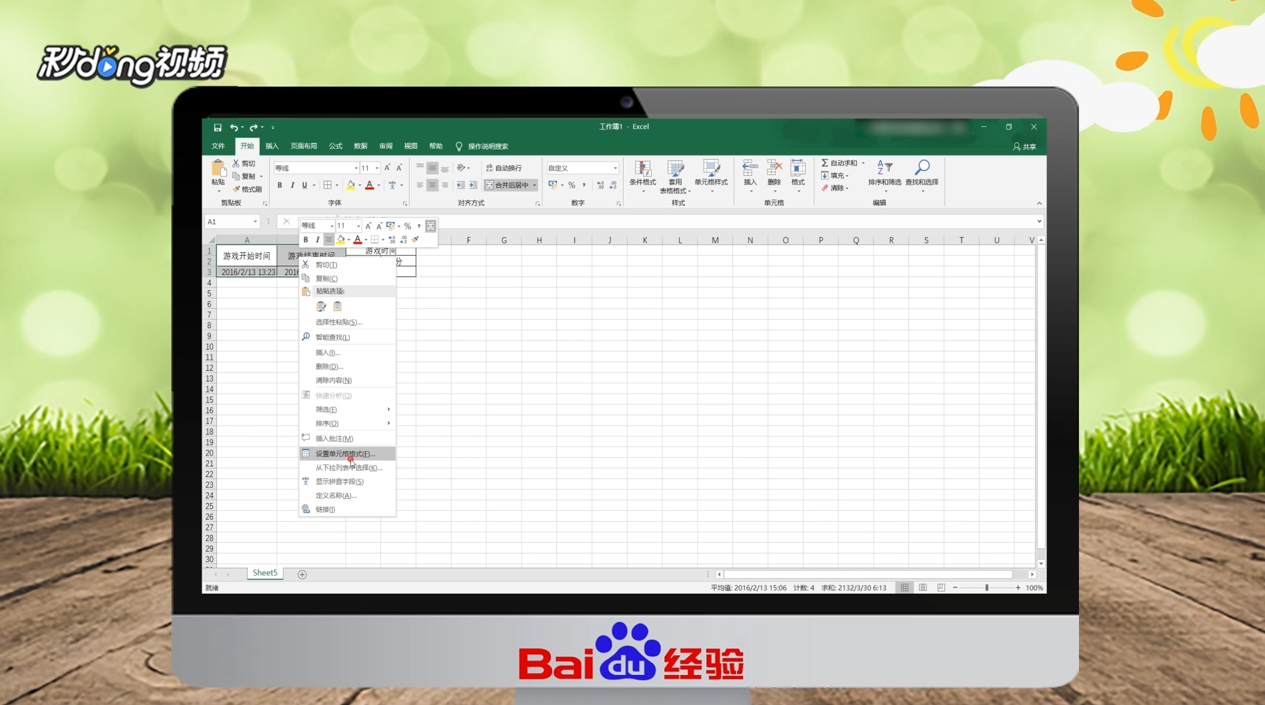Open the ribbon font name dropdown (等线)
Image resolution: width=1265 pixels, height=705 pixels.
click(355, 168)
